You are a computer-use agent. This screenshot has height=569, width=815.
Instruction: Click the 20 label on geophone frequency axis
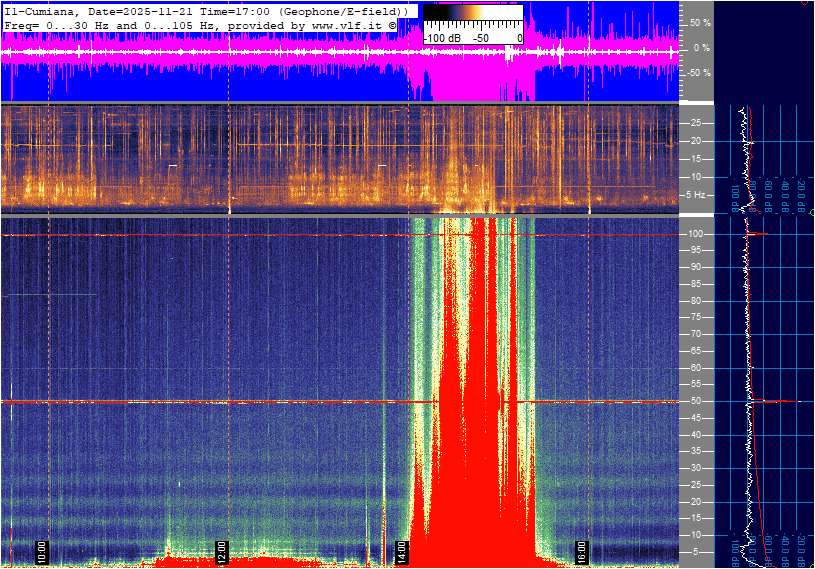tap(696, 141)
